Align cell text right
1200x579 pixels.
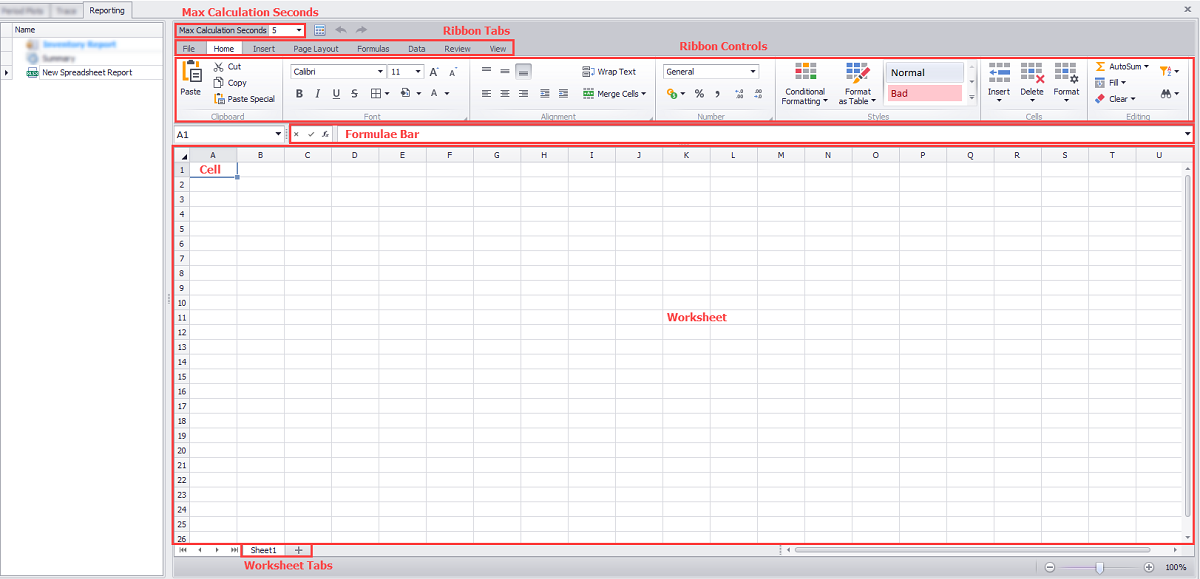524,93
